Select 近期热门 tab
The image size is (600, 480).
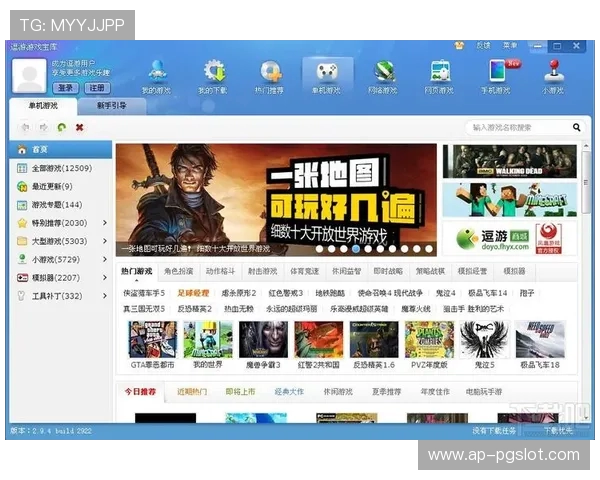192,392
